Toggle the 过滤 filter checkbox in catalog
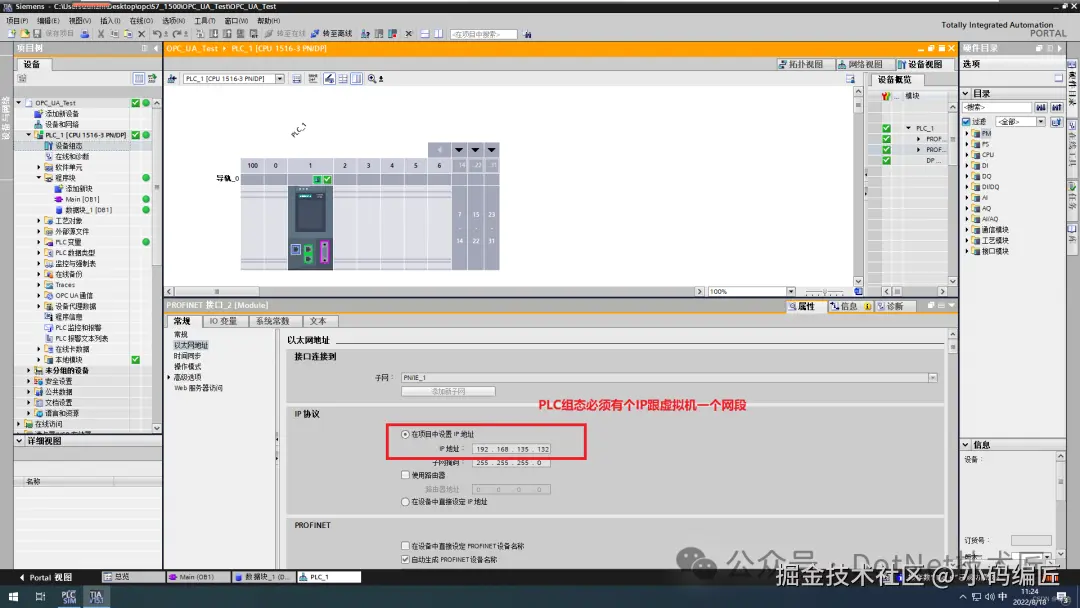 coord(966,122)
